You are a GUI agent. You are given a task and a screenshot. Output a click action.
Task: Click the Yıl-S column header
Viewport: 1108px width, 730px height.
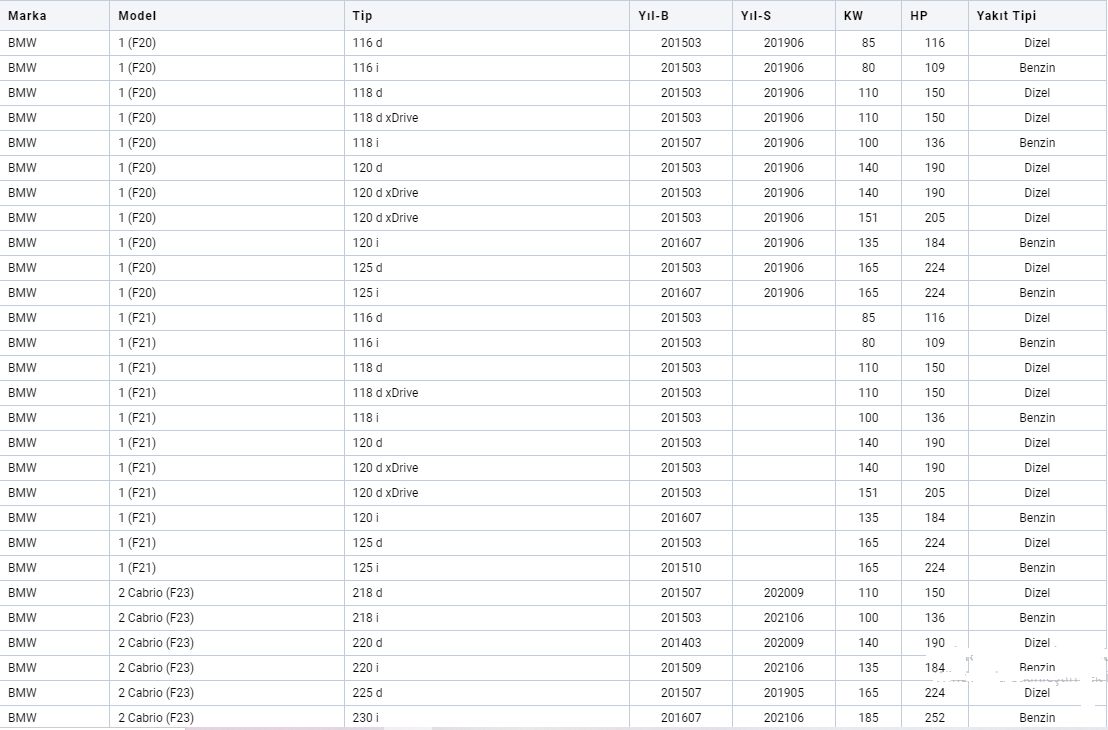756,16
